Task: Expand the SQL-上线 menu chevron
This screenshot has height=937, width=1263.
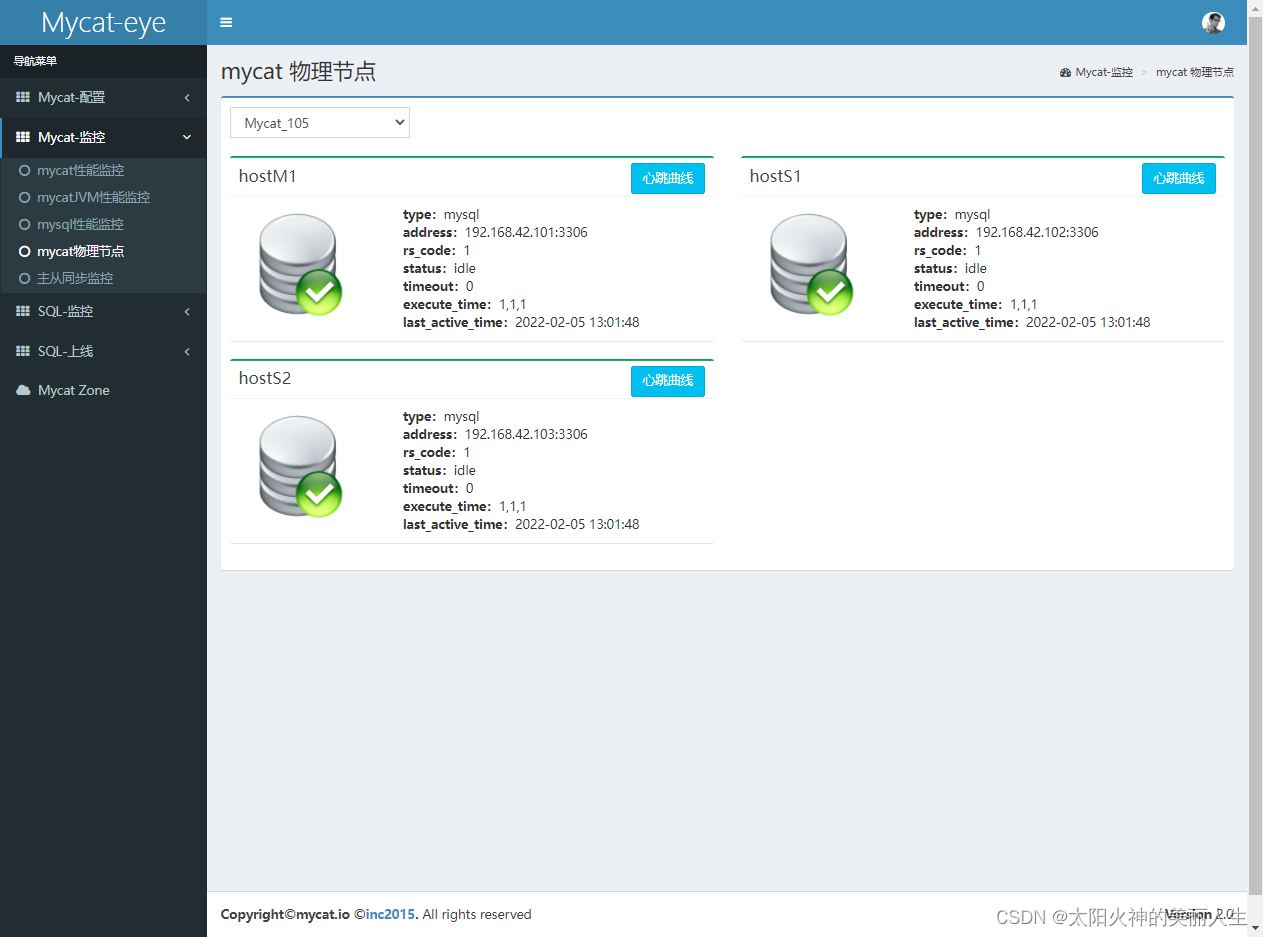Action: click(x=187, y=351)
